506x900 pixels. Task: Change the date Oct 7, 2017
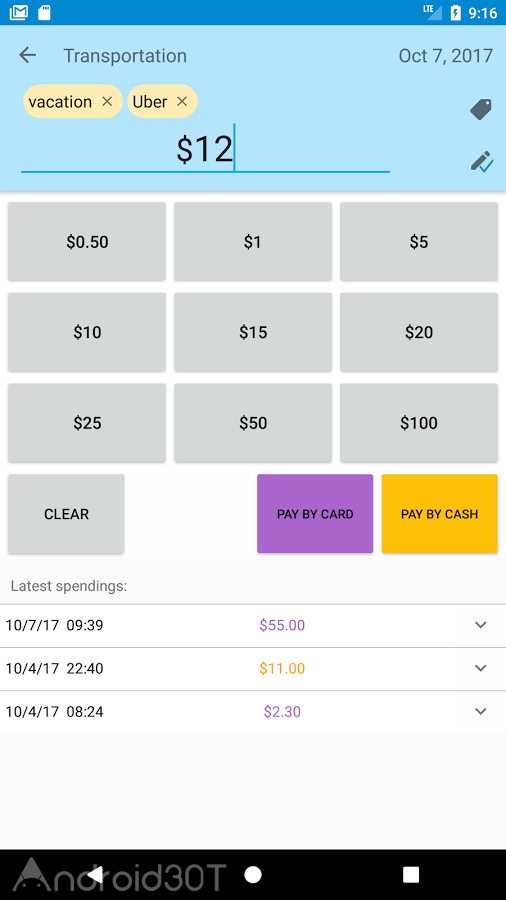[446, 56]
